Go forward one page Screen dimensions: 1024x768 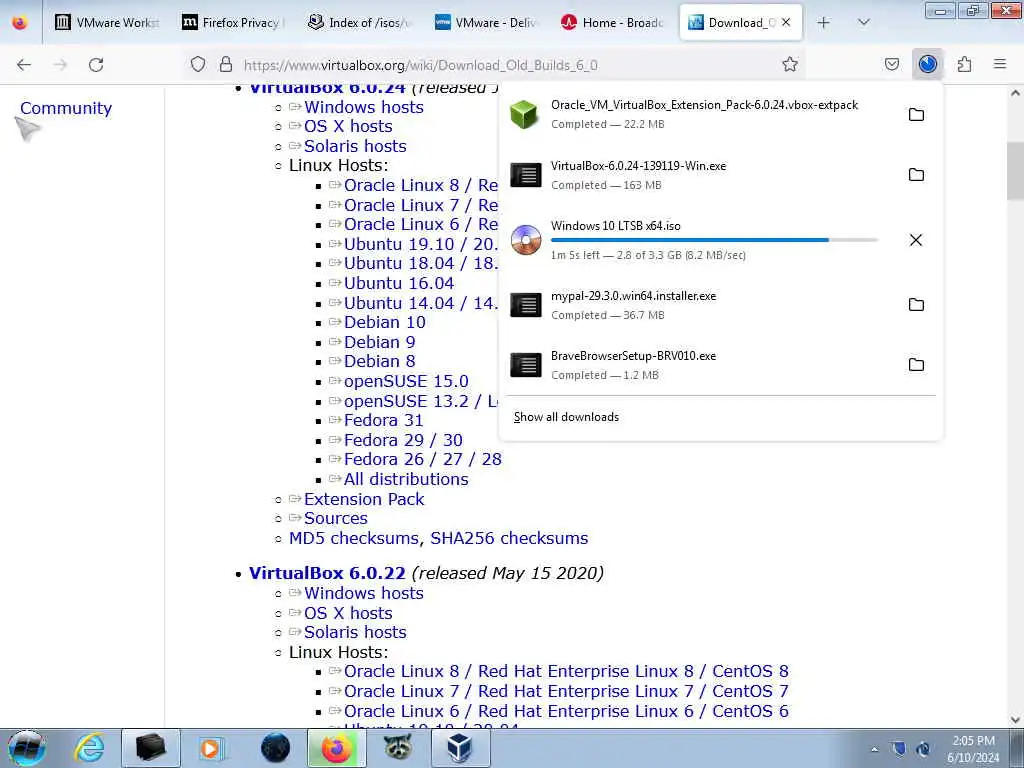(x=60, y=64)
